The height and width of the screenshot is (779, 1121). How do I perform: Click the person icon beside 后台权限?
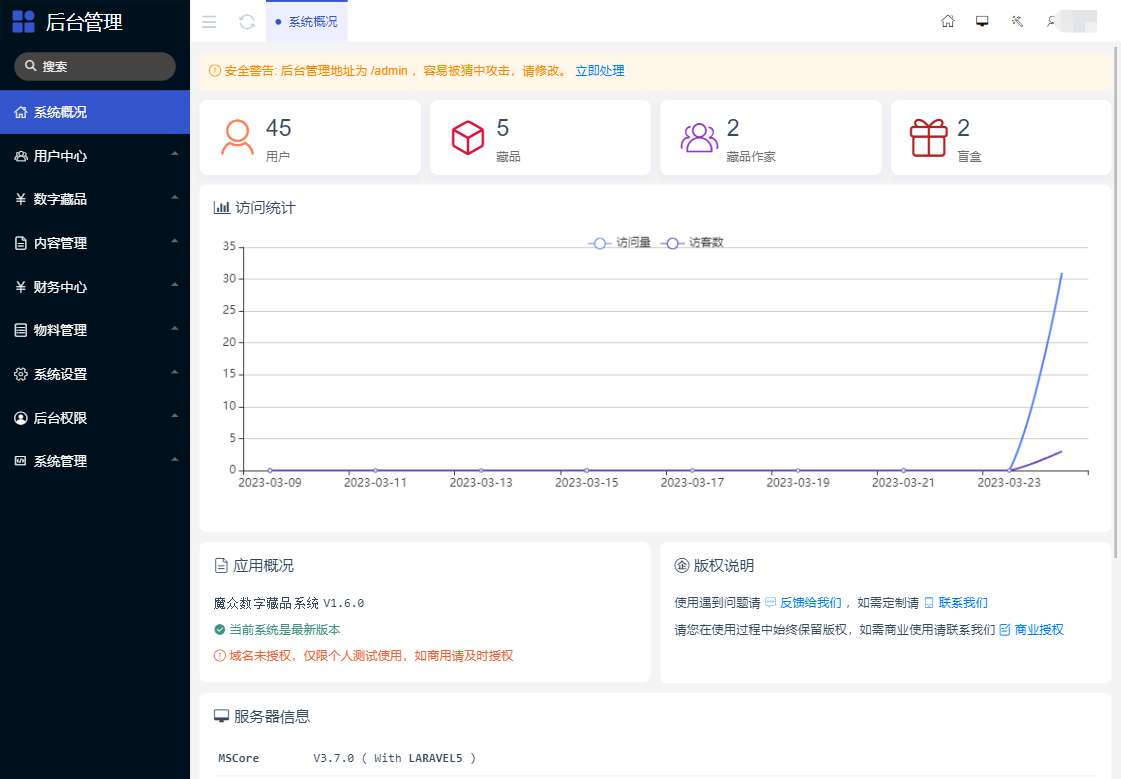tap(21, 418)
